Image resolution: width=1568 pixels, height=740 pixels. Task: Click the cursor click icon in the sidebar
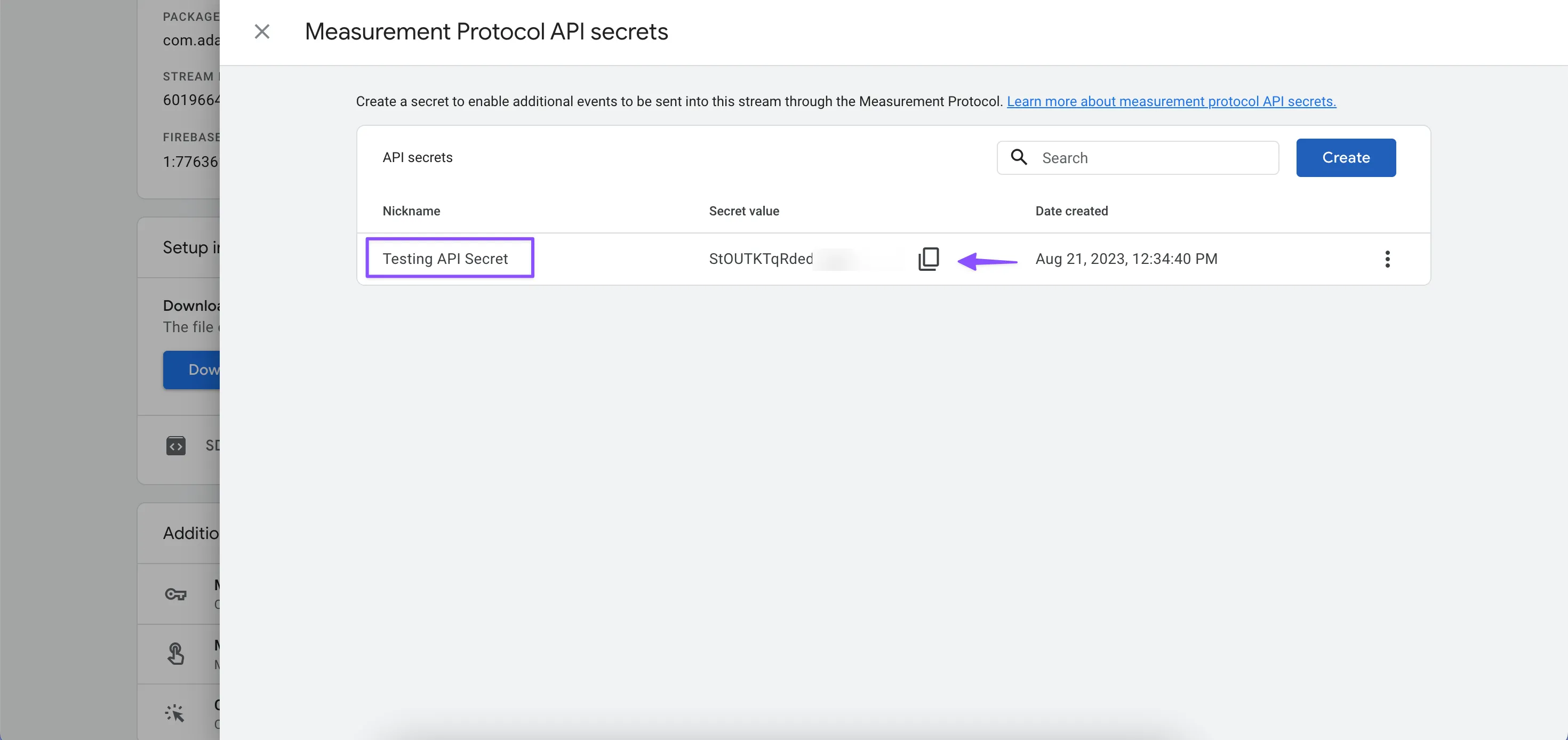click(x=175, y=713)
